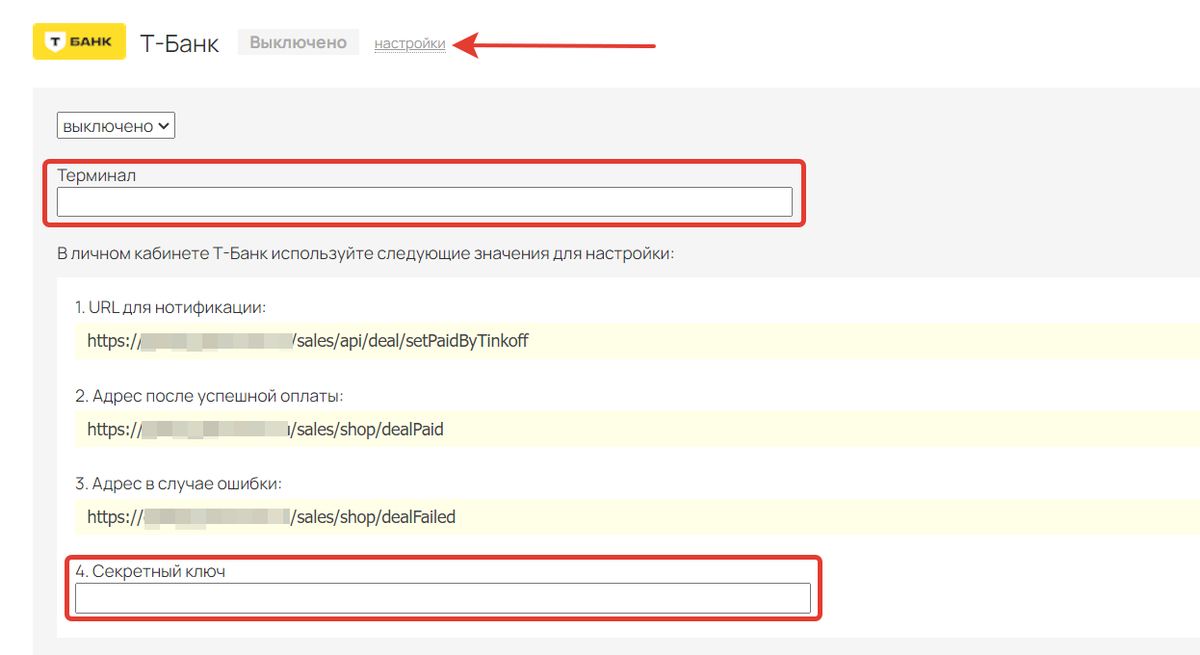This screenshot has height=655, width=1200.
Task: Click the URL для нотификации label
Action: (170, 306)
